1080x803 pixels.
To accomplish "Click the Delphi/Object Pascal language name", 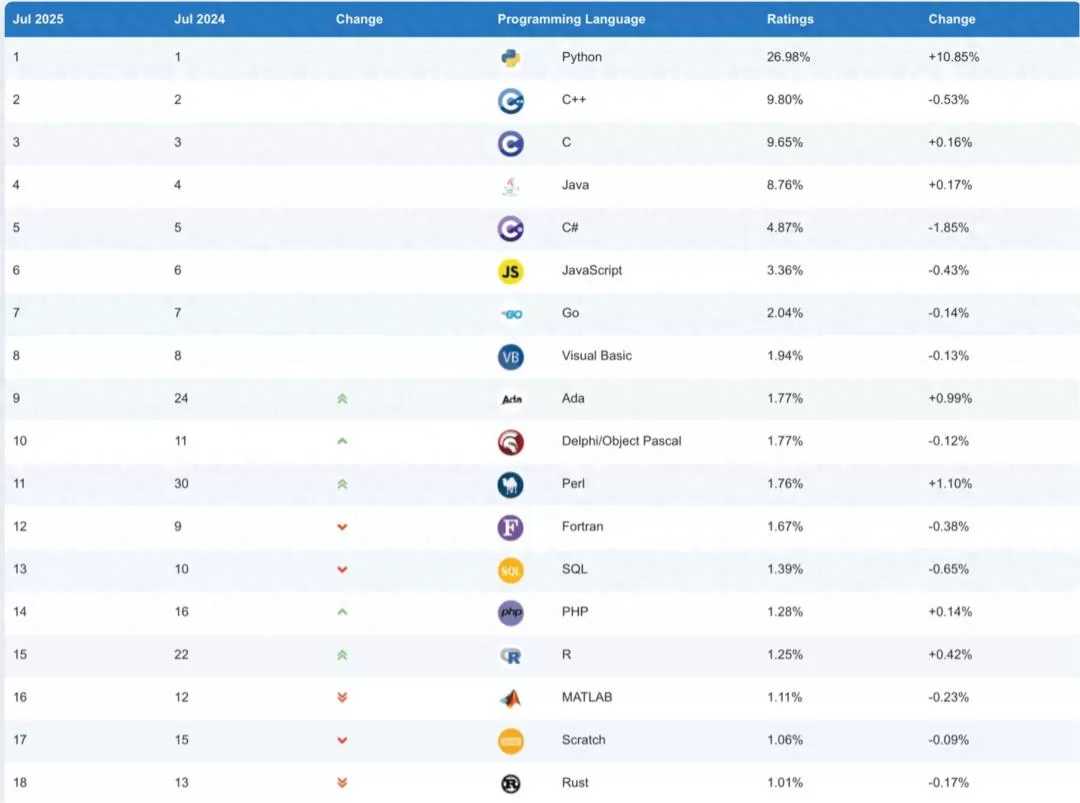I will point(621,441).
